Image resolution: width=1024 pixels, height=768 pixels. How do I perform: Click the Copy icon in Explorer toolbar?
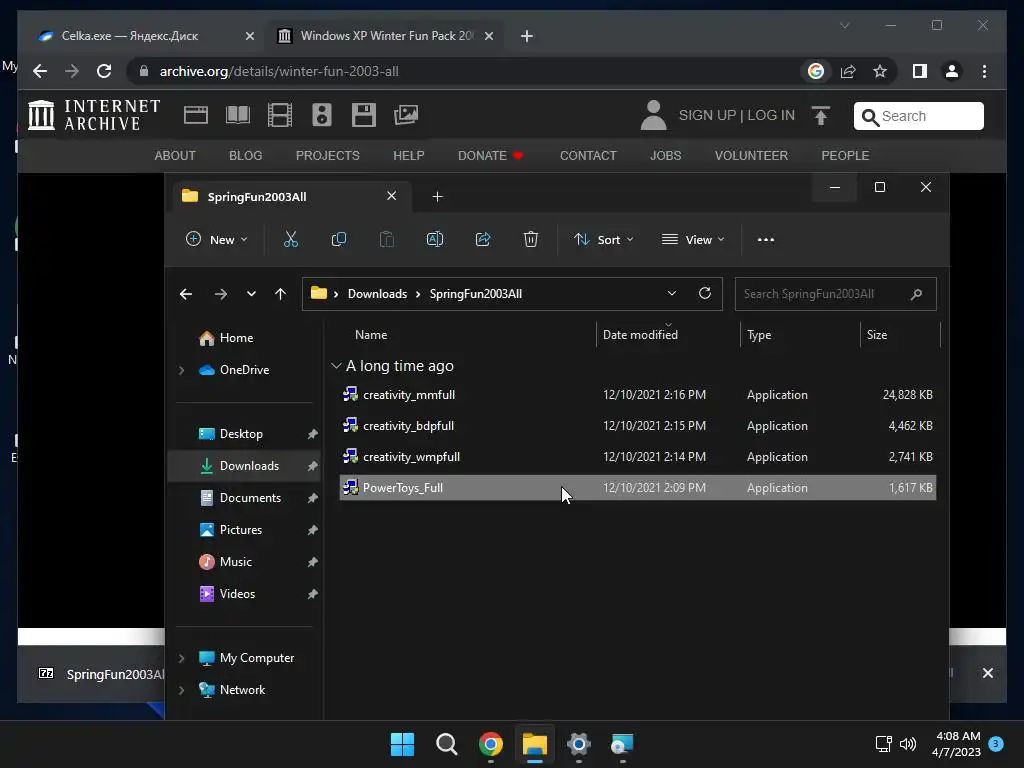(338, 240)
